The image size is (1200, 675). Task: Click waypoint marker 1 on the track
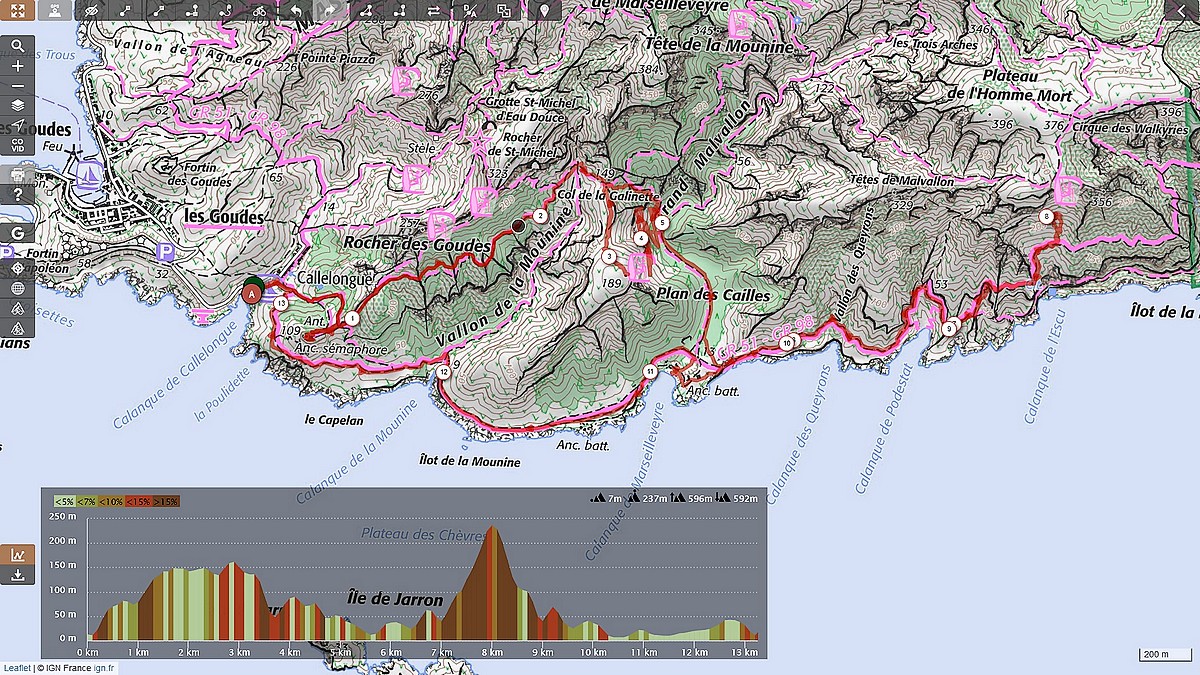(352, 318)
